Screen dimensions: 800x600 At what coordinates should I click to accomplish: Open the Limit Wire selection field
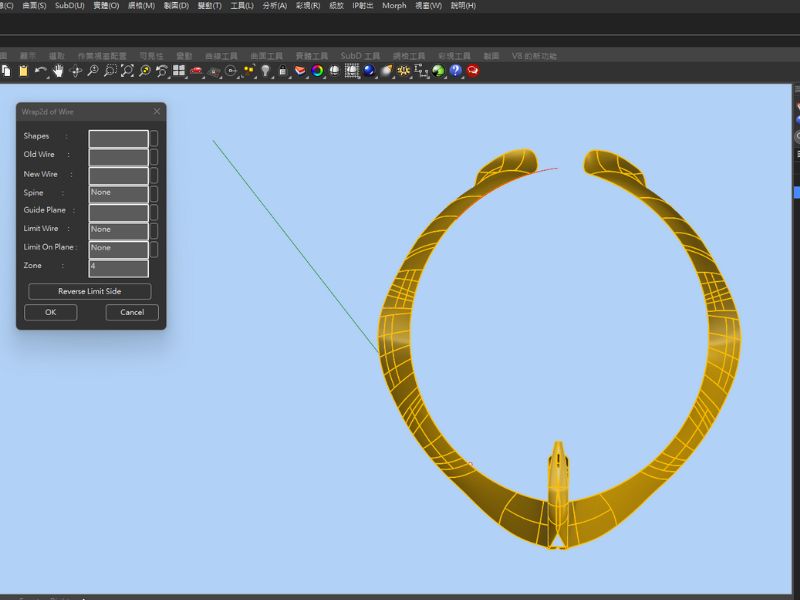click(118, 230)
